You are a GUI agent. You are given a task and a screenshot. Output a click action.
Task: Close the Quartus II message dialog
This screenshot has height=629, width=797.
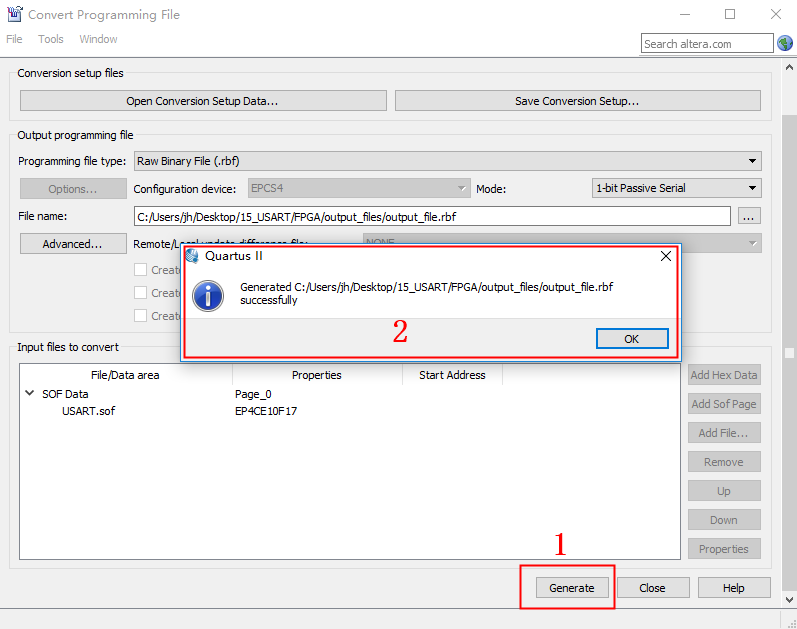(666, 256)
